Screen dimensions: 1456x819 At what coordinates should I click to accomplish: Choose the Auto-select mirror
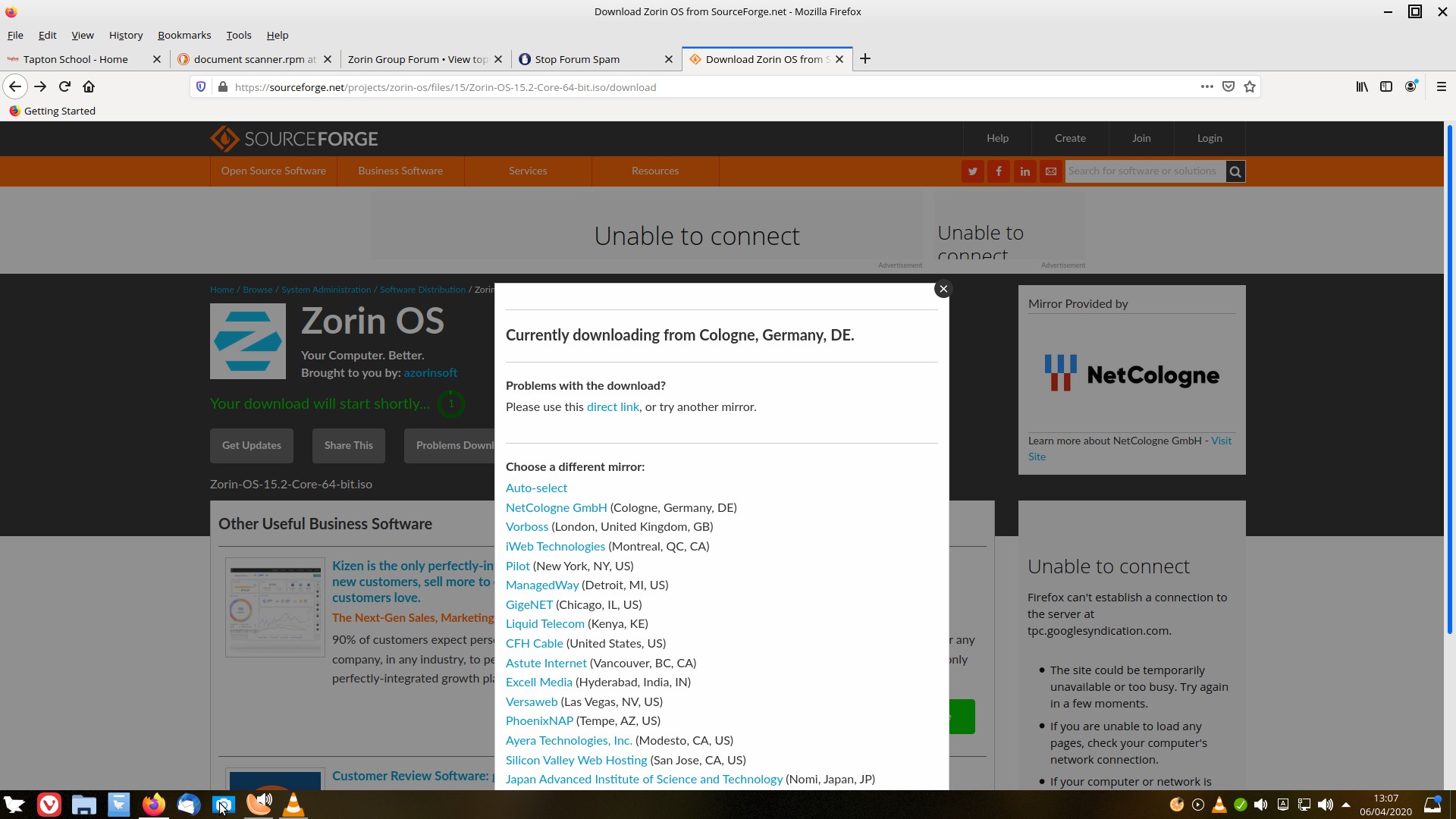536,488
